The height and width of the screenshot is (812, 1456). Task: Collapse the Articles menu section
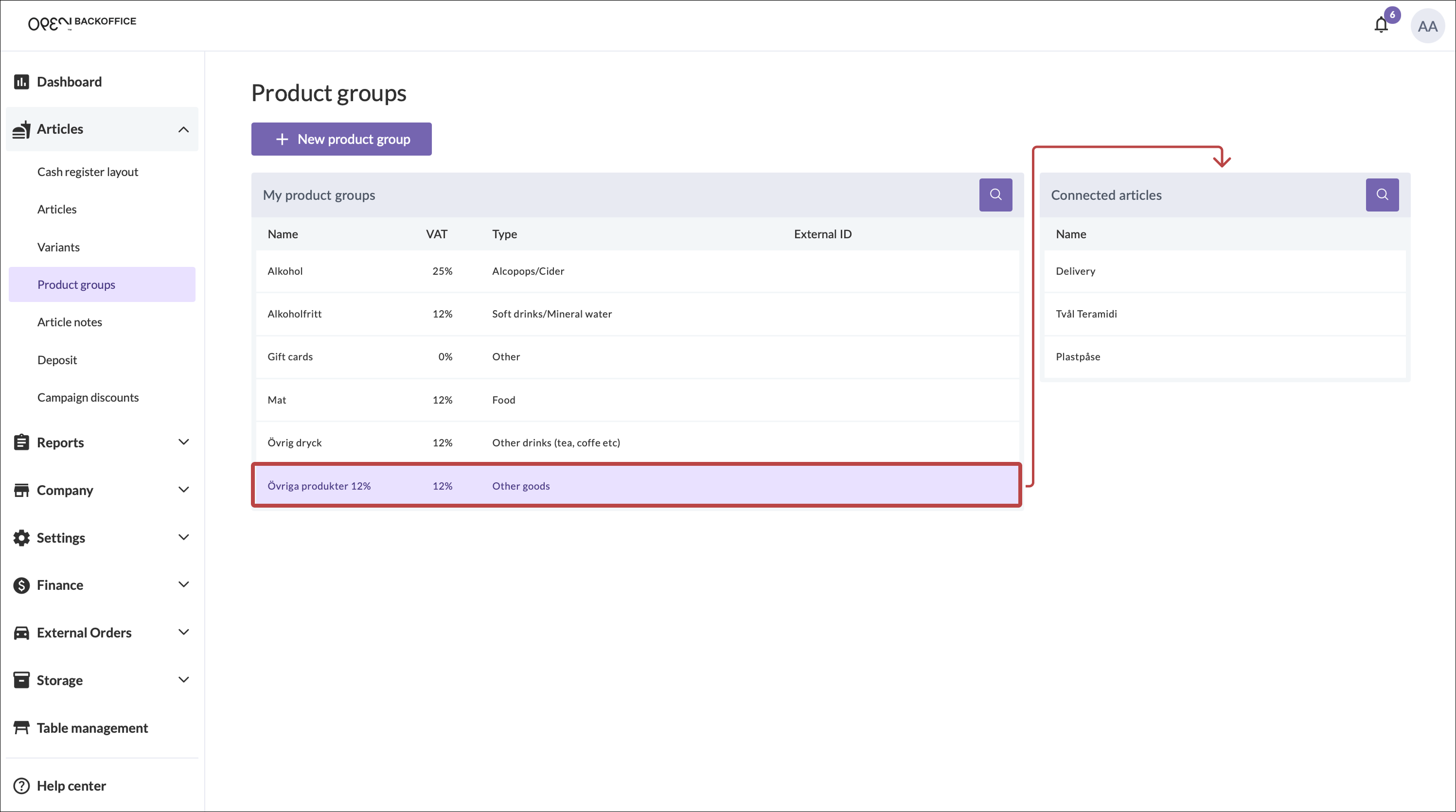(183, 129)
